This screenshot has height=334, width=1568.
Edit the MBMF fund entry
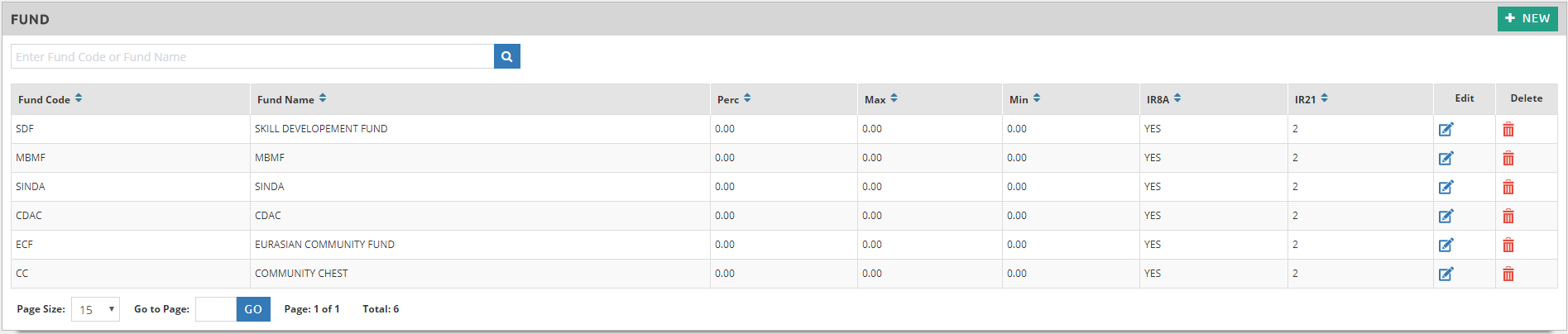[1446, 158]
